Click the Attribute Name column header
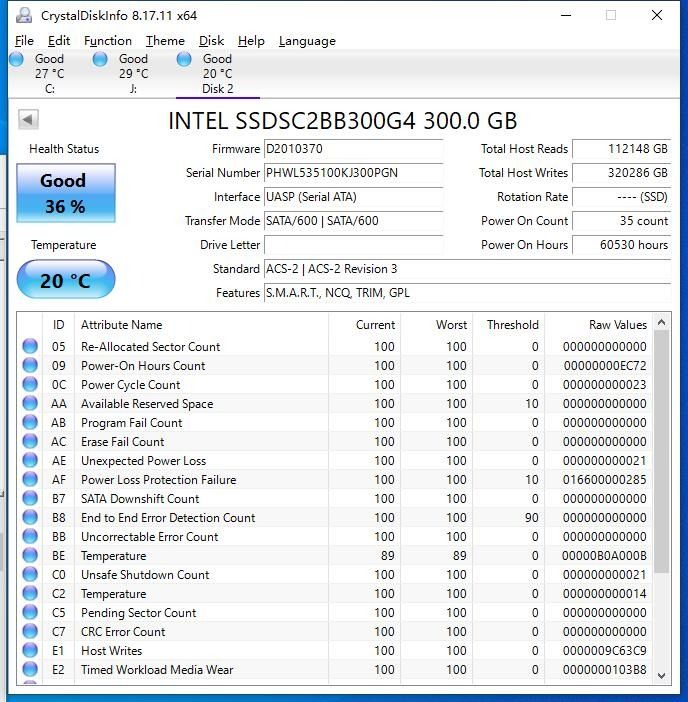 point(201,325)
